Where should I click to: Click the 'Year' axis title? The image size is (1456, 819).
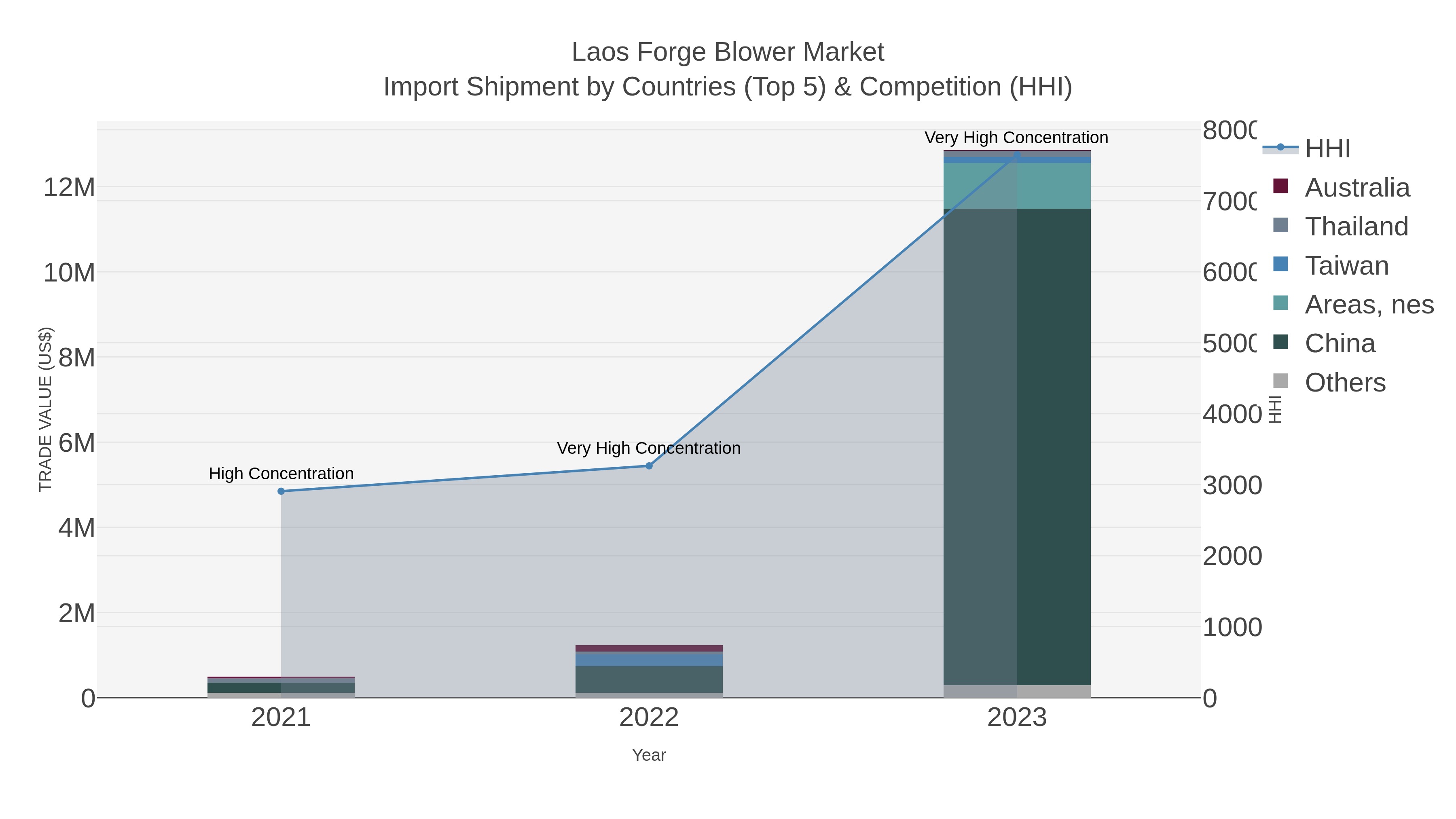coord(649,755)
